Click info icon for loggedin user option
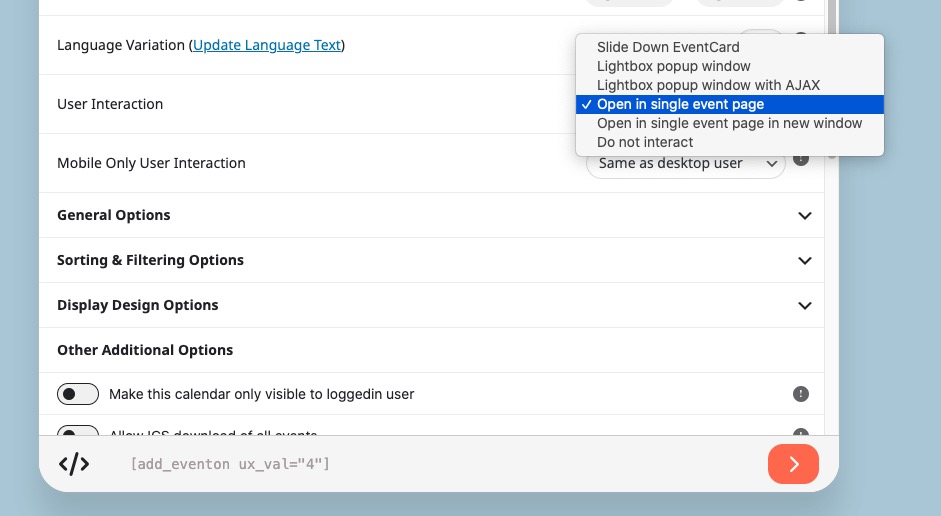The image size is (941, 516). [x=801, y=394]
